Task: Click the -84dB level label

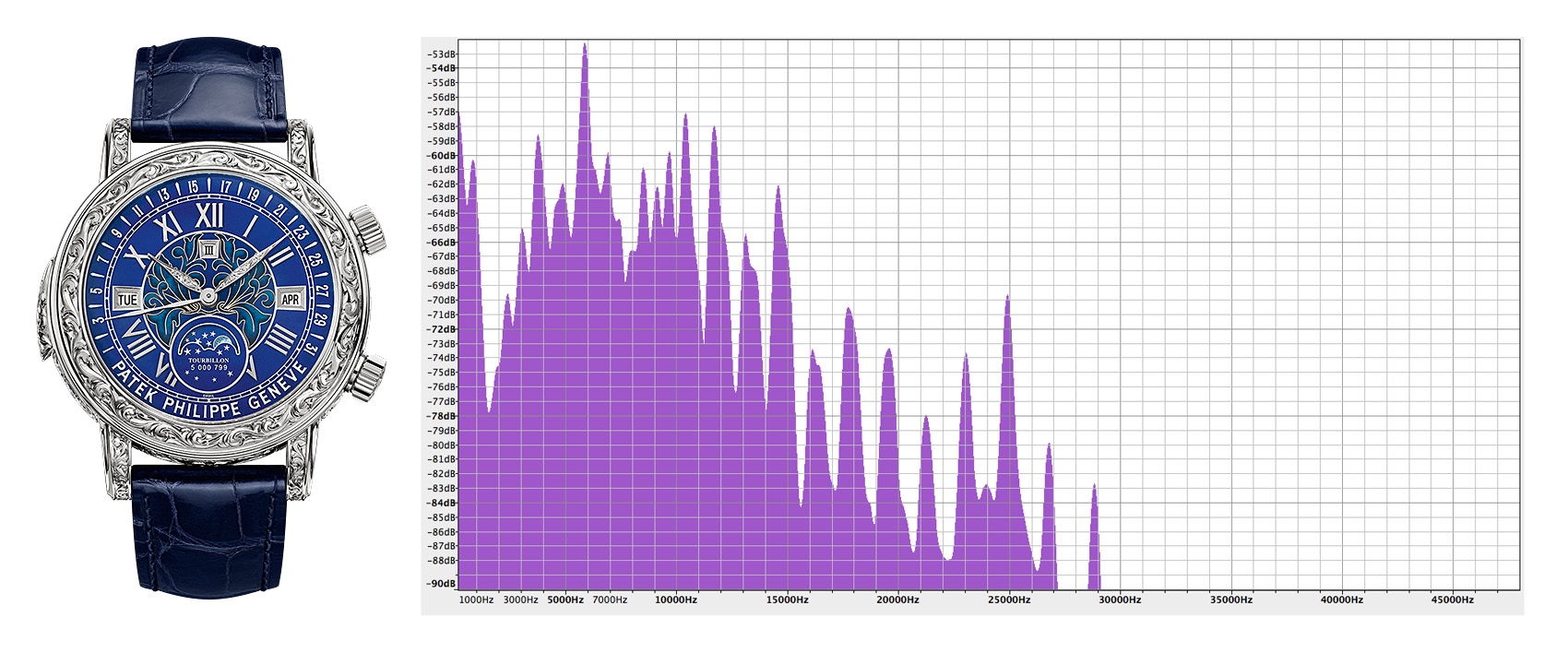Action: (x=442, y=503)
